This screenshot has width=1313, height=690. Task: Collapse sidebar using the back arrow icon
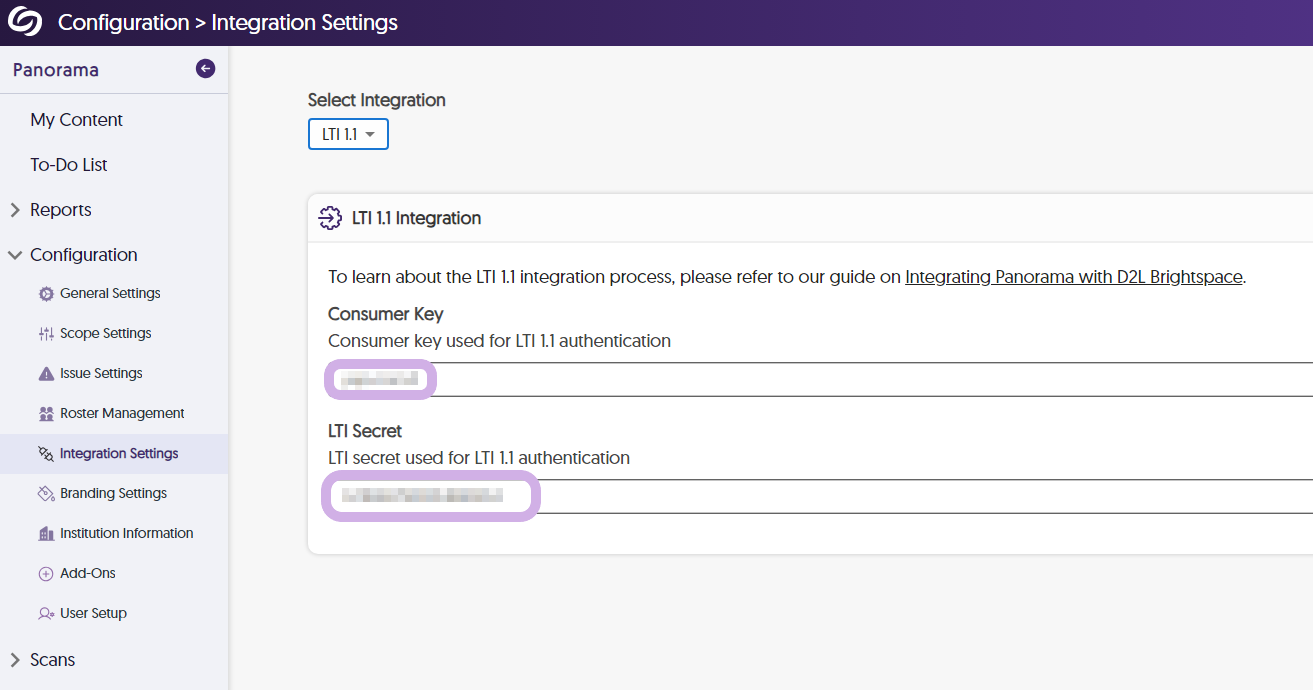(x=205, y=69)
